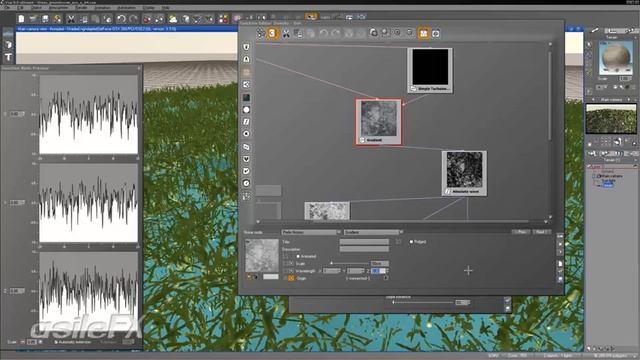Adjust the Scale slider in node parameters
Screen dimensions: 640x360
pos(349,264)
